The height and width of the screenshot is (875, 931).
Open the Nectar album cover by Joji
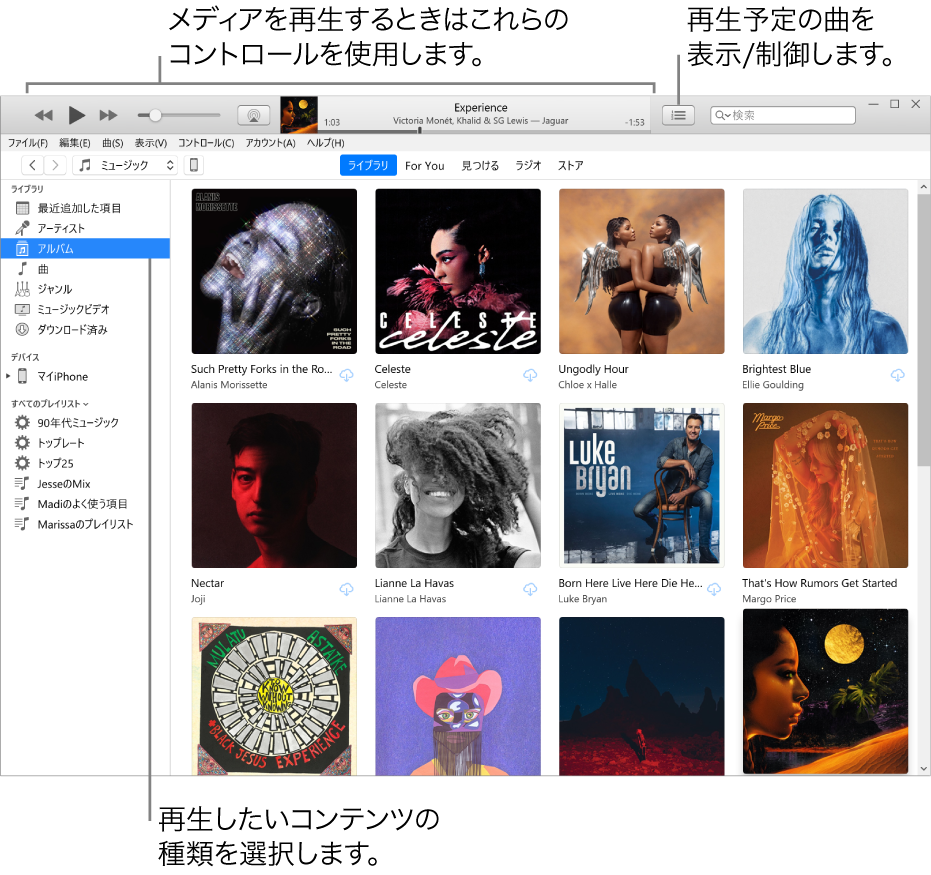pyautogui.click(x=274, y=486)
